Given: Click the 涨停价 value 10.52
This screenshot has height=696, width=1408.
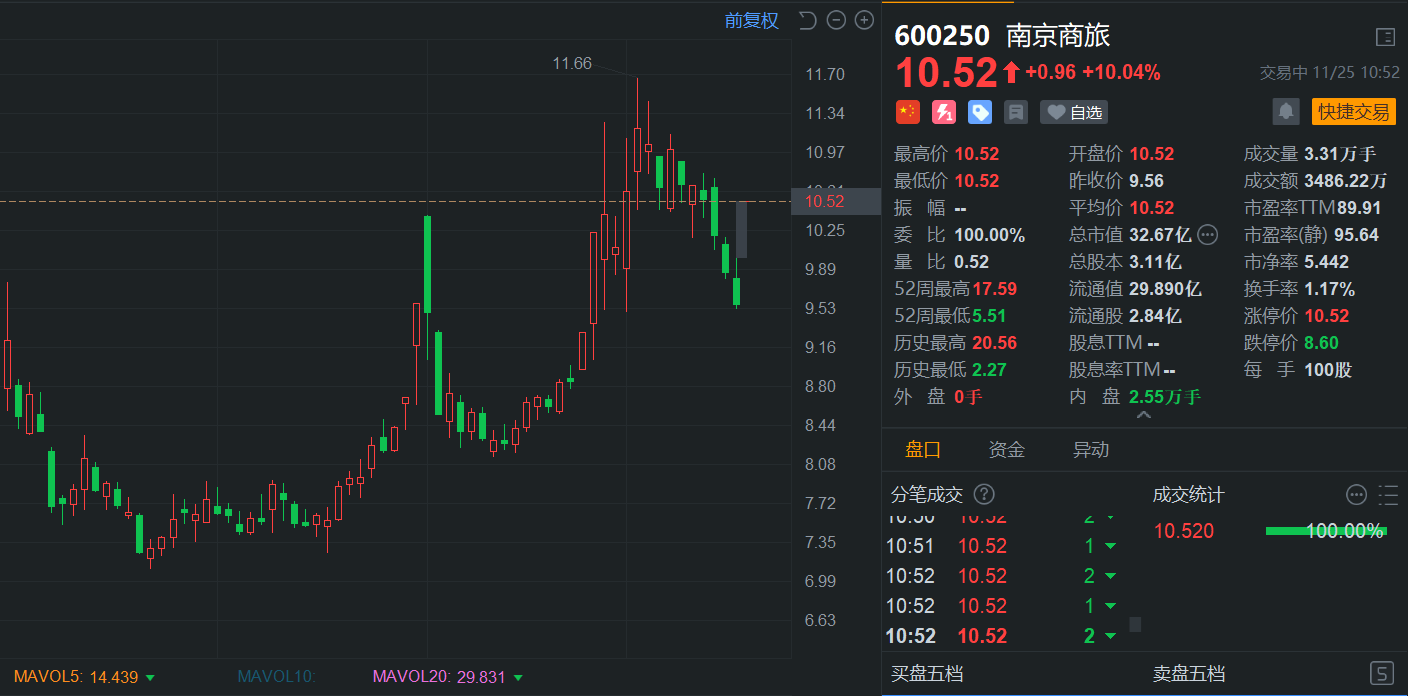Looking at the screenshot, I should click(1327, 316).
